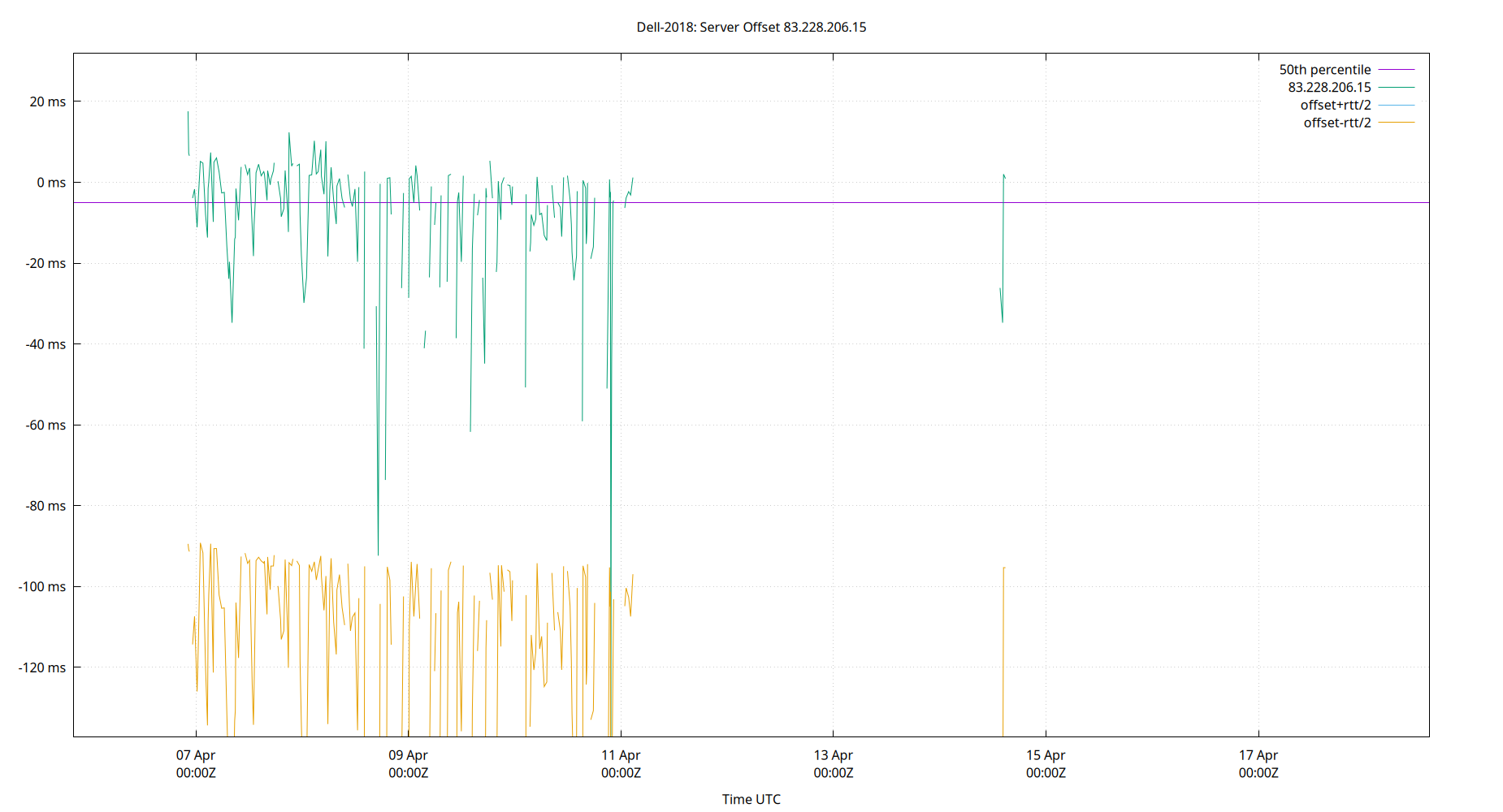The image size is (1503, 812).
Task: Click the orange line sample beside offset-rtt/2
Action: (x=1397, y=123)
